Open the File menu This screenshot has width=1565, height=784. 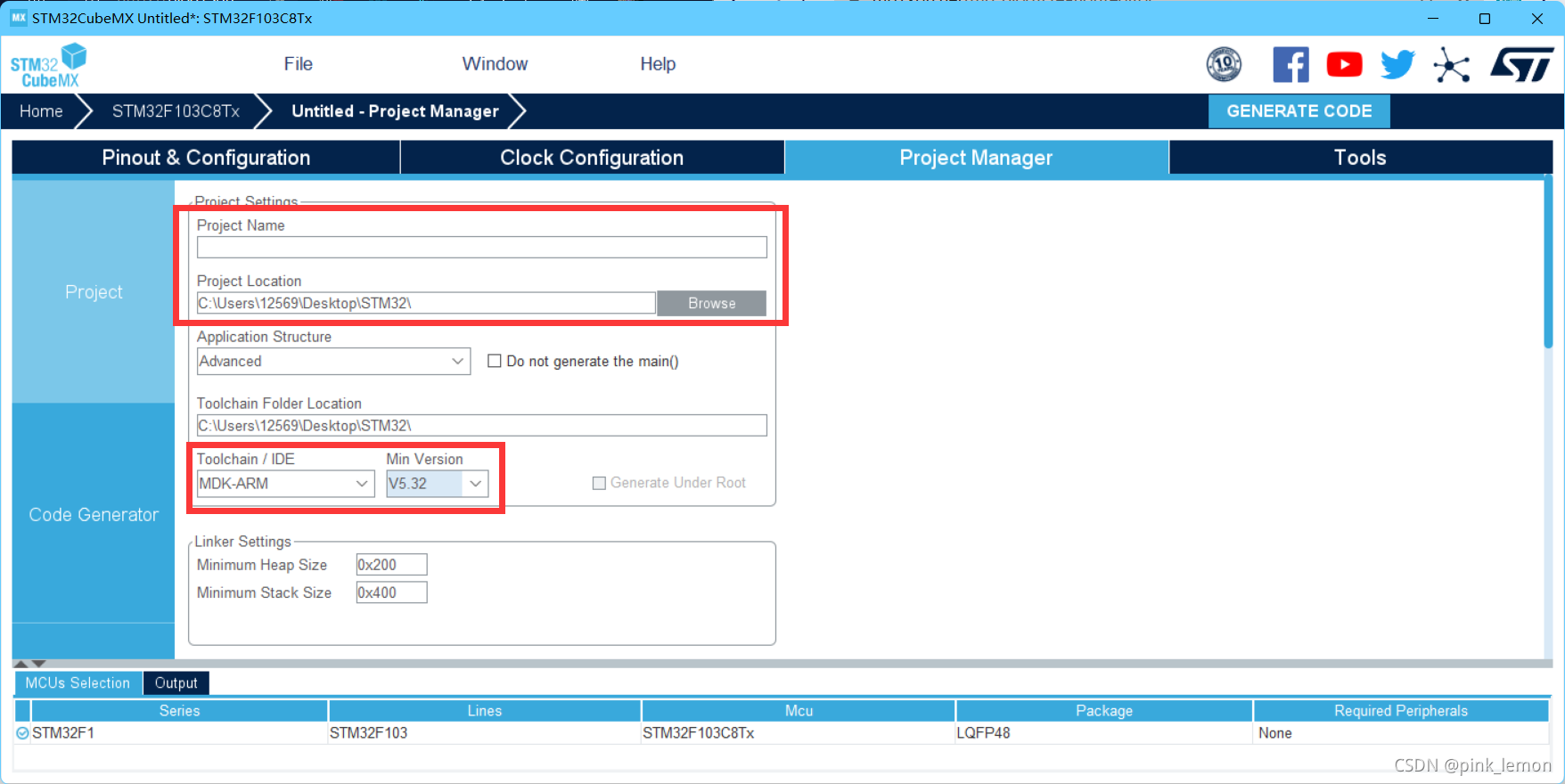tap(298, 64)
